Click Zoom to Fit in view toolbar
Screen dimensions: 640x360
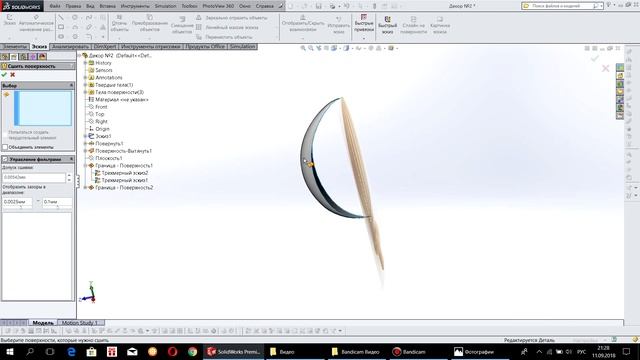coord(303,48)
